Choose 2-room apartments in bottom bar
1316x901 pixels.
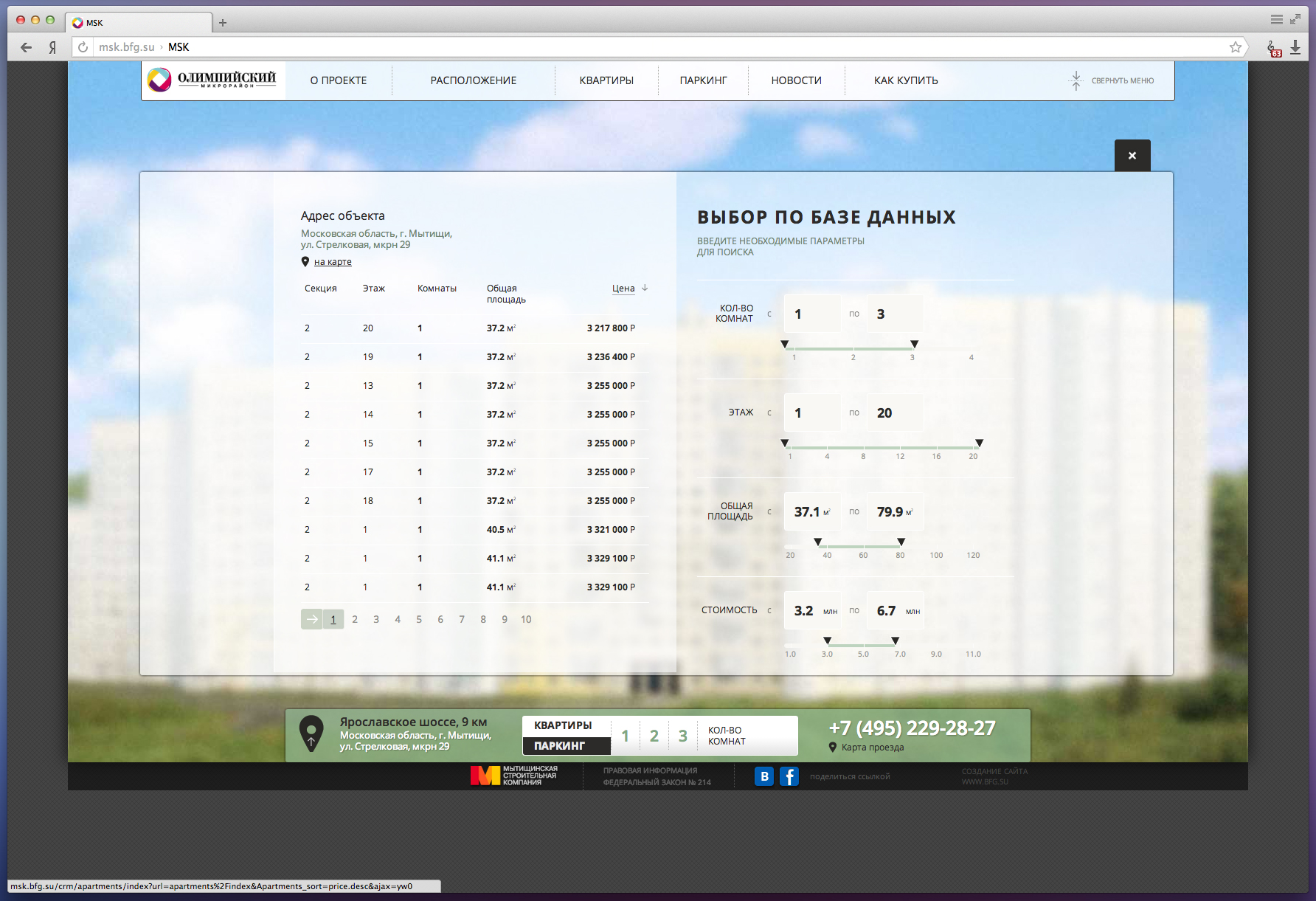coord(654,736)
